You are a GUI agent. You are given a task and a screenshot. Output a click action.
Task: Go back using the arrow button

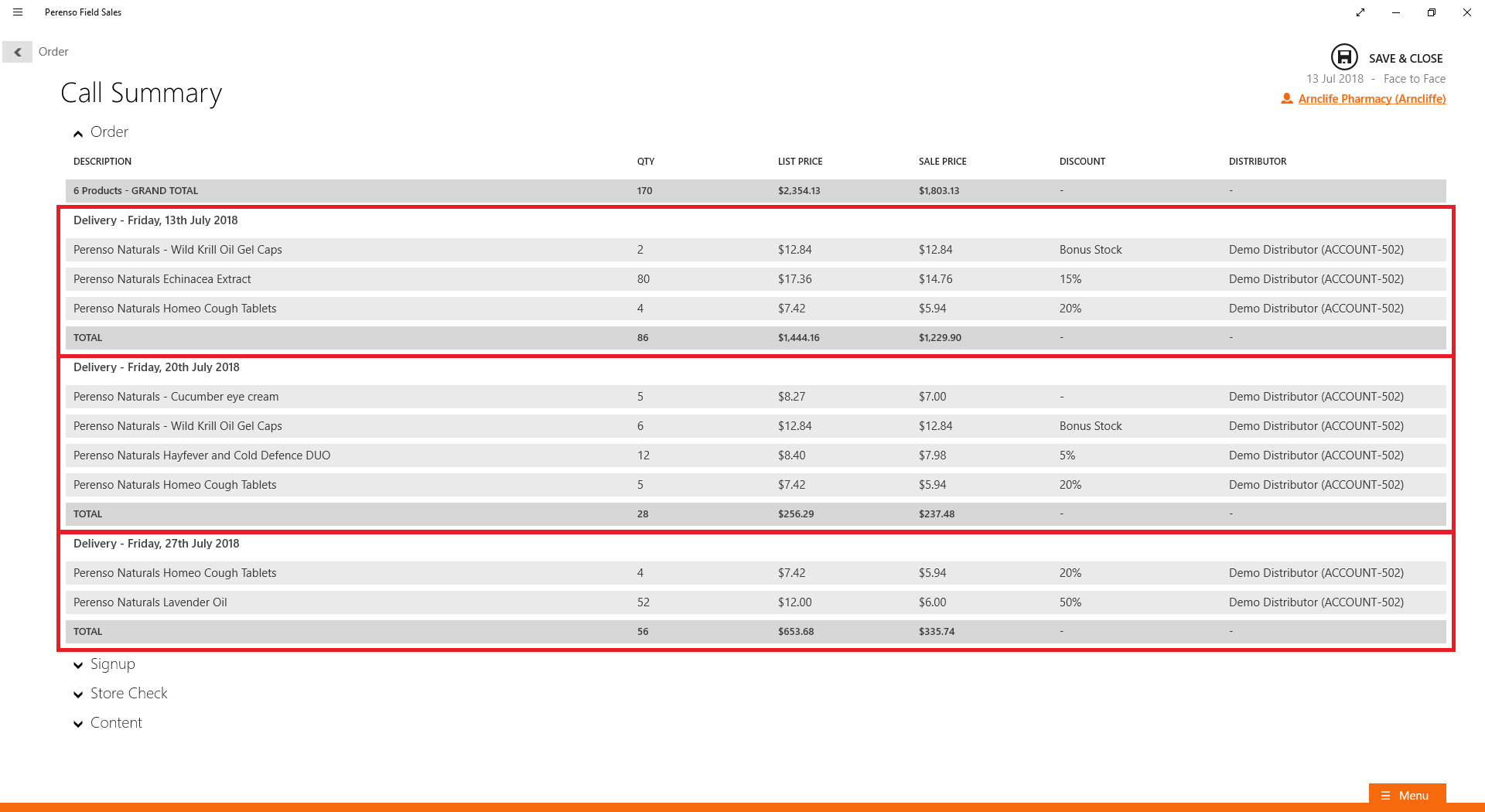[x=17, y=52]
